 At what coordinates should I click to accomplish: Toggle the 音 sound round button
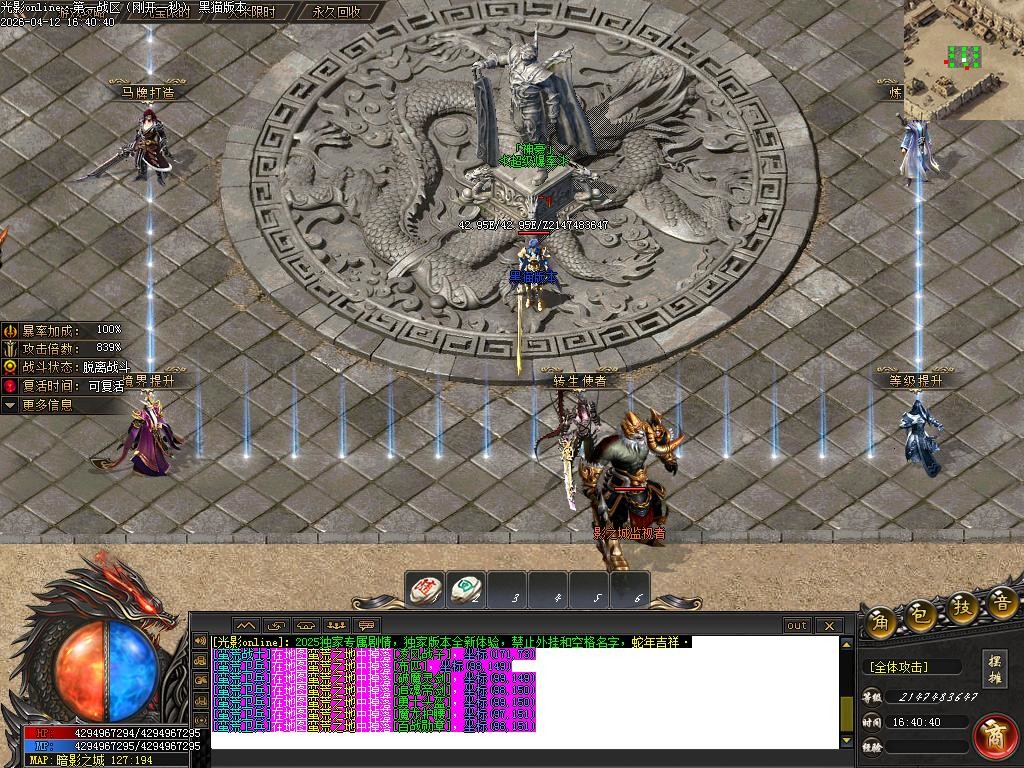coord(1002,603)
